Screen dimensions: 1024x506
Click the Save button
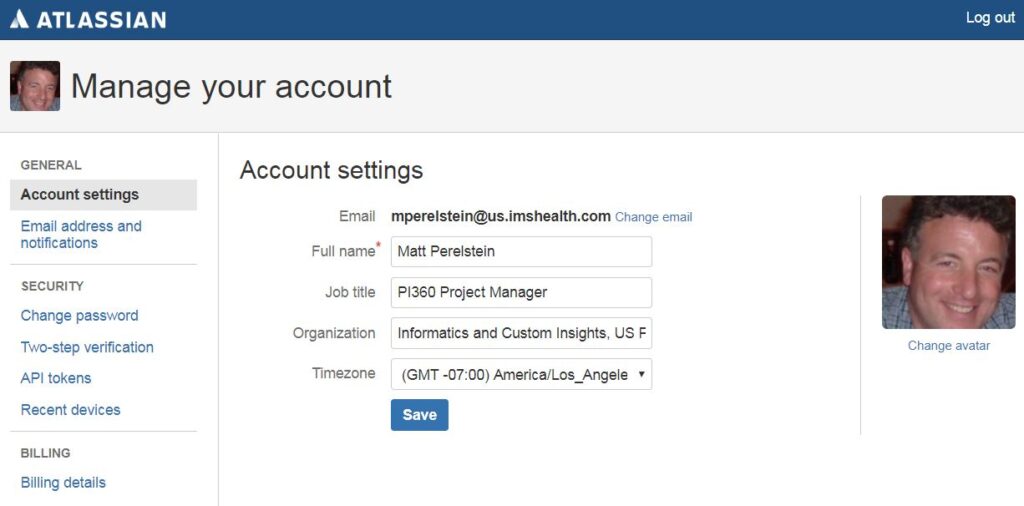click(419, 415)
